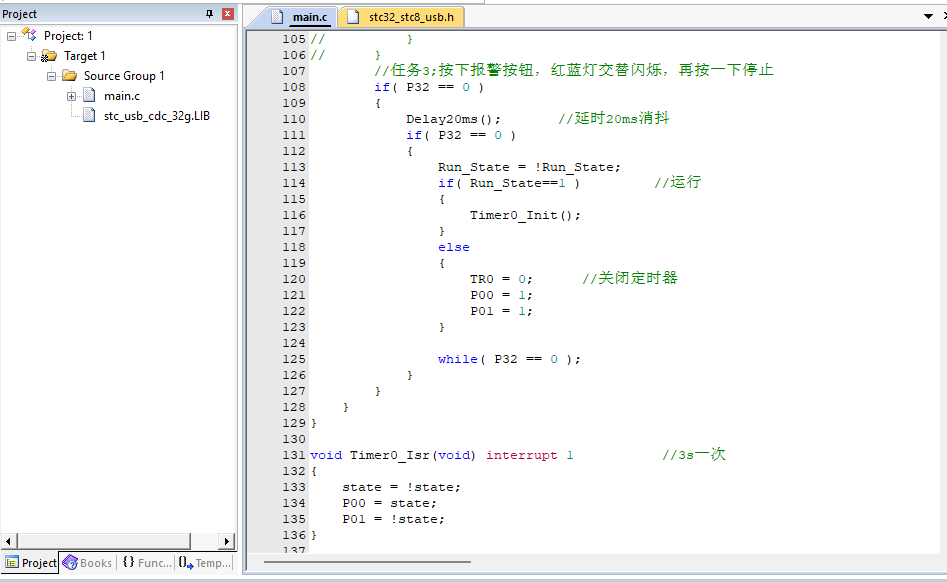Open the Project tab at panel bottom

[31, 563]
